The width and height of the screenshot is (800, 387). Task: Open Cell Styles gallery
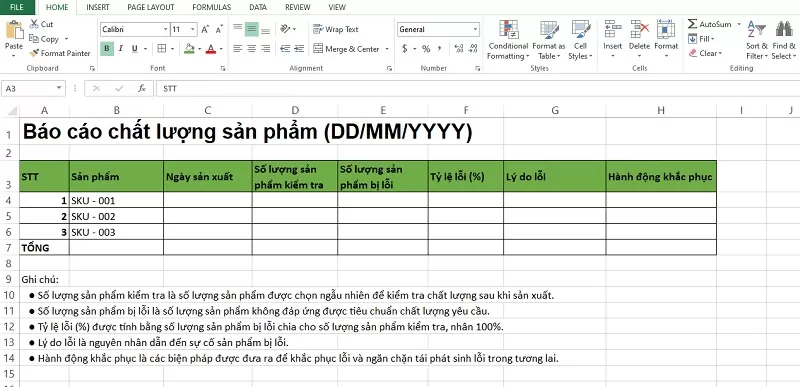point(581,40)
